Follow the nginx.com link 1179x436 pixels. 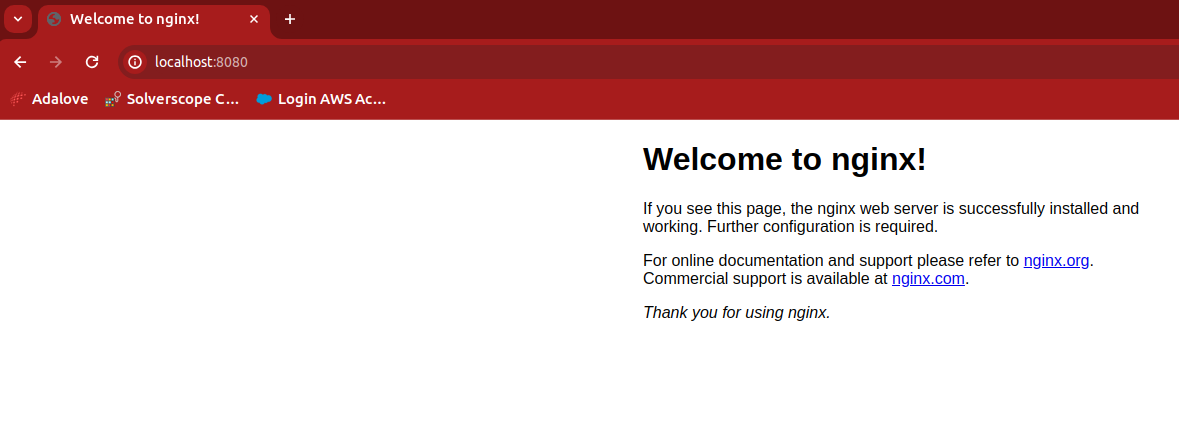928,279
